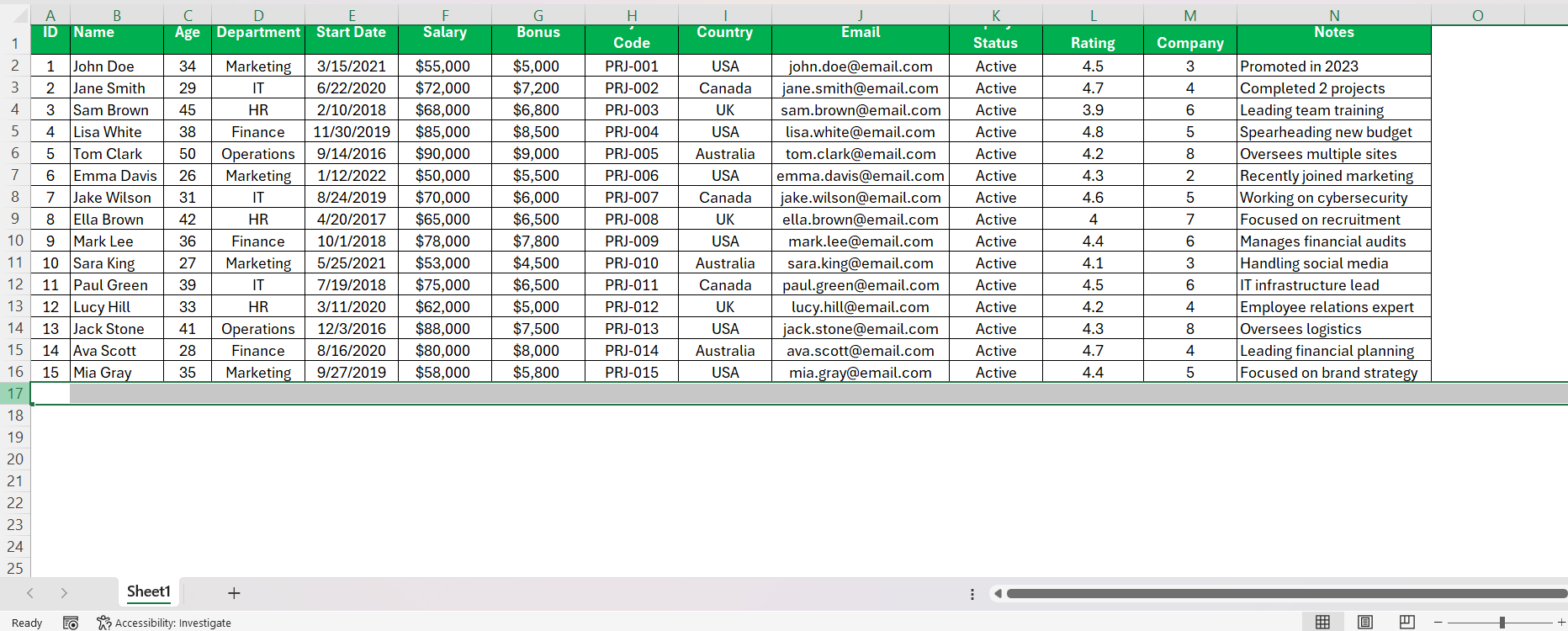Screen dimensions: 1568x631
Task: Click the Country header cell
Action: [x=725, y=39]
